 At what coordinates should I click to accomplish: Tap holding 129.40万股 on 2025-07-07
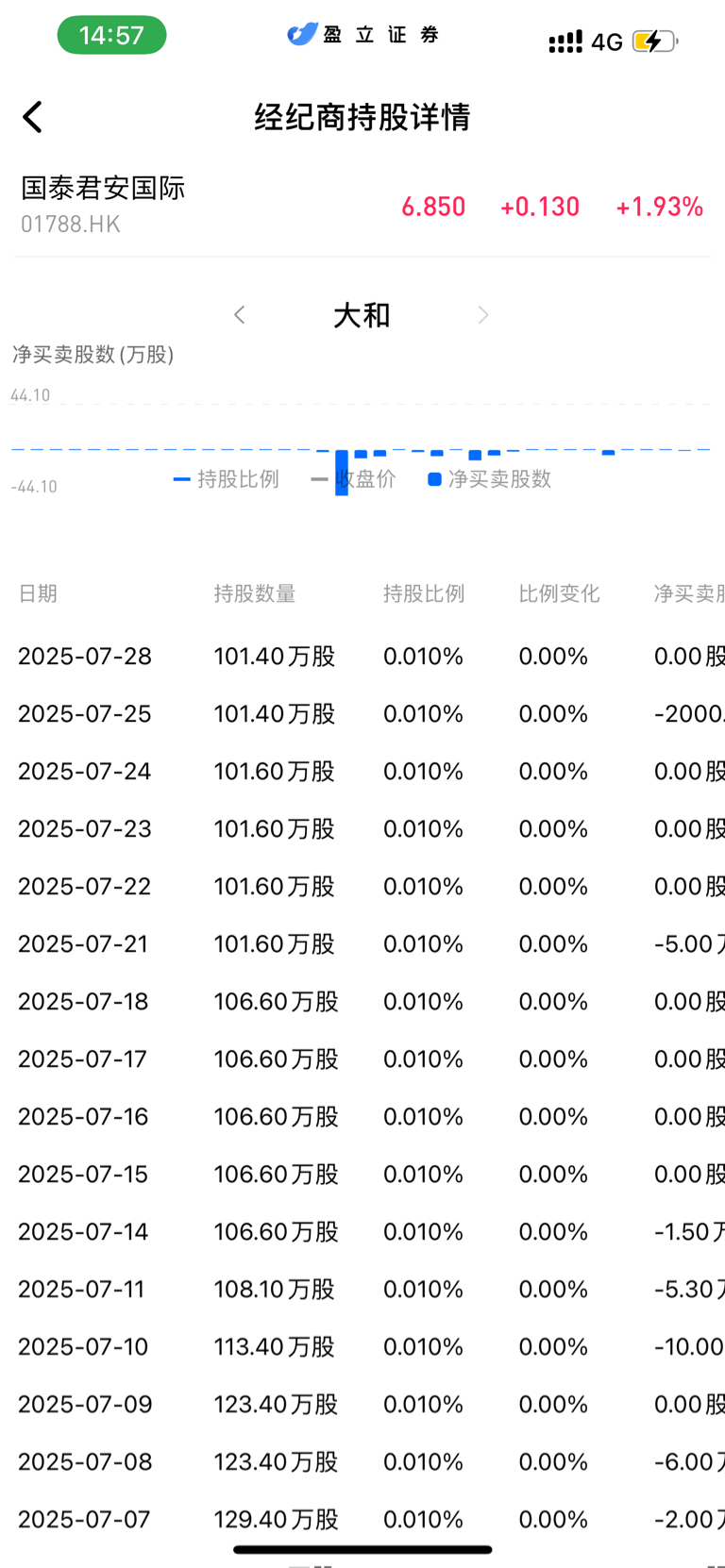point(277,1520)
